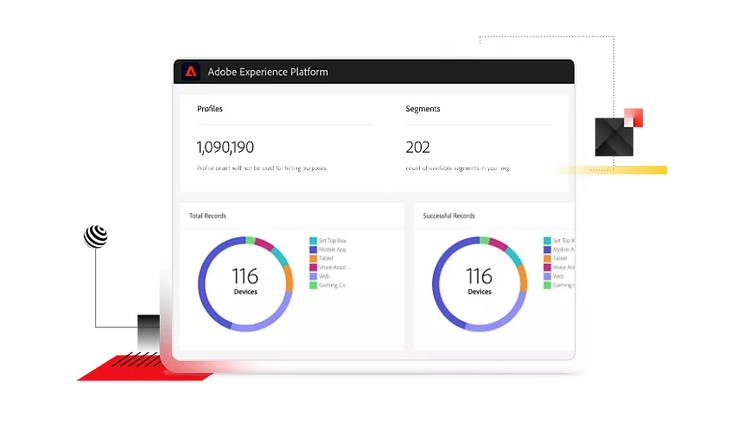The height and width of the screenshot is (423, 750).
Task: Click the 116 Devices center of Total Records
Action: tap(245, 280)
